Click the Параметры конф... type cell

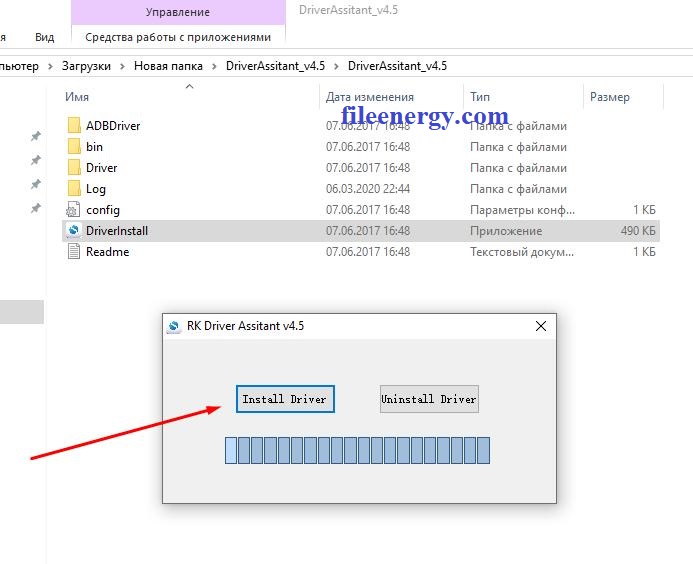click(522, 210)
